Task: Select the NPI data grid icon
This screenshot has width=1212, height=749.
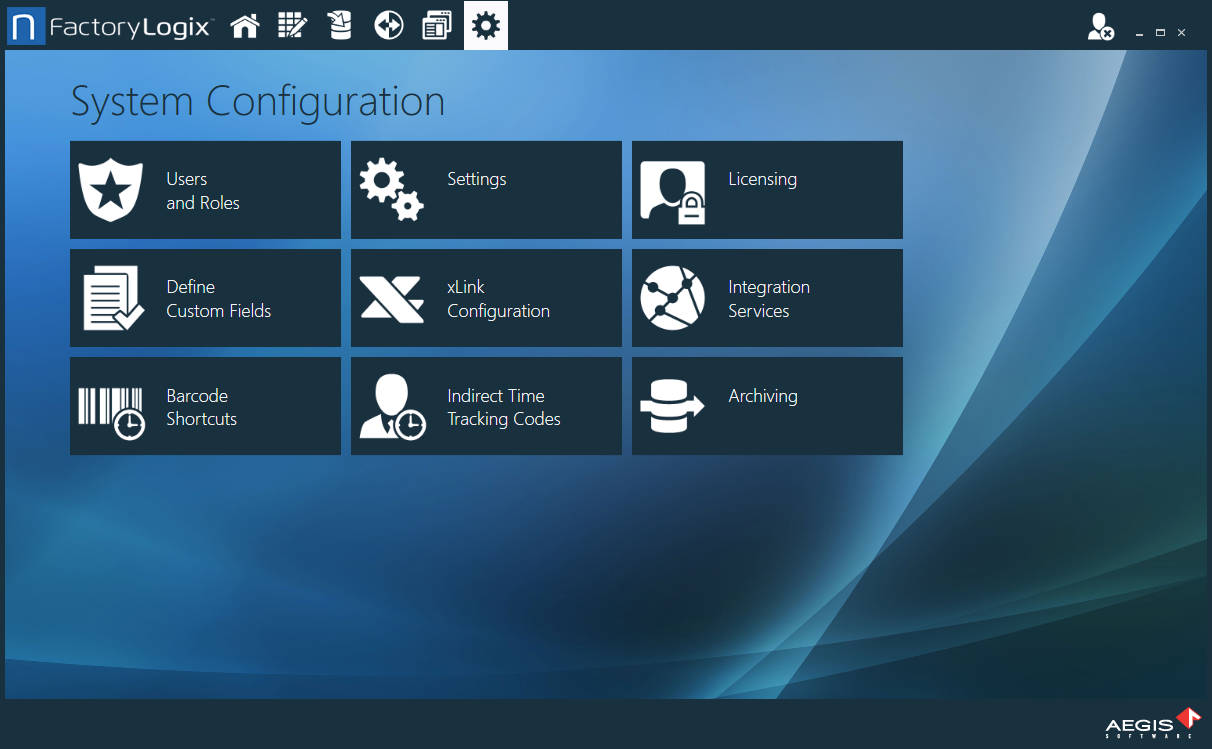Action: click(292, 25)
